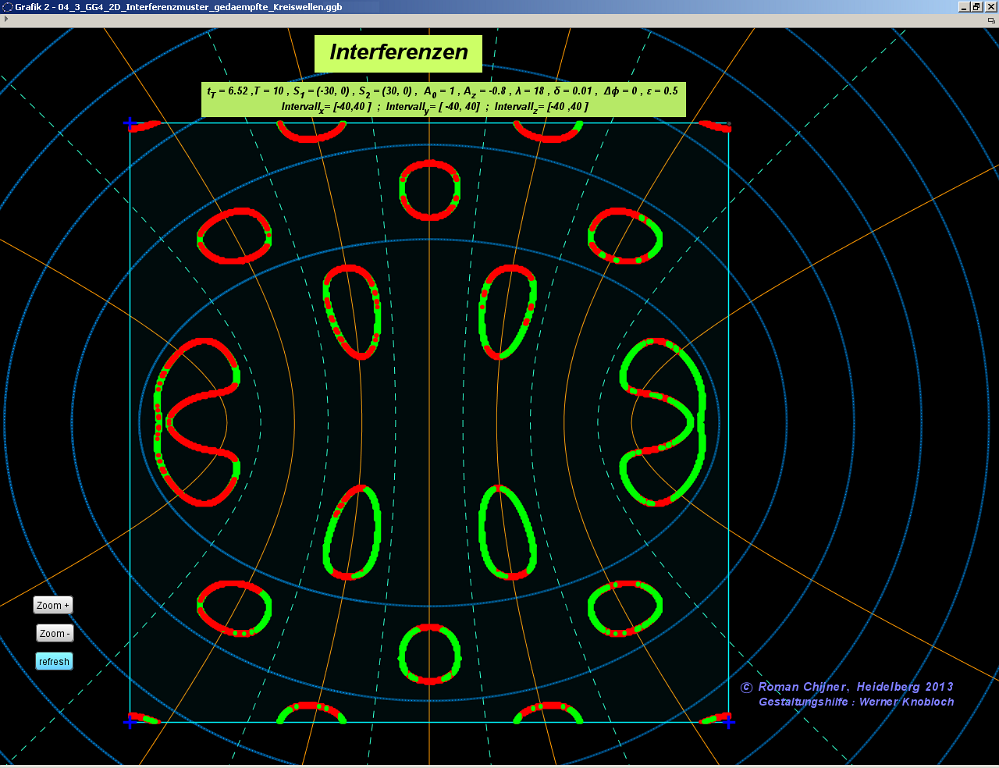
Task: Select the green parameter text box with t_T = 6.52
Action: (442, 98)
